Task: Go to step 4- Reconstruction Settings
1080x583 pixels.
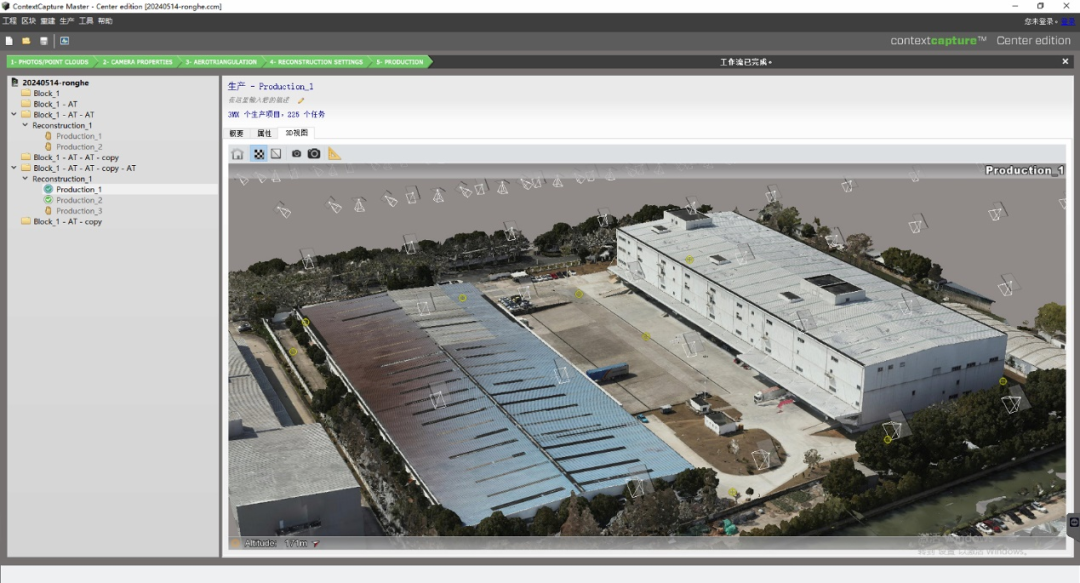Action: click(x=316, y=62)
